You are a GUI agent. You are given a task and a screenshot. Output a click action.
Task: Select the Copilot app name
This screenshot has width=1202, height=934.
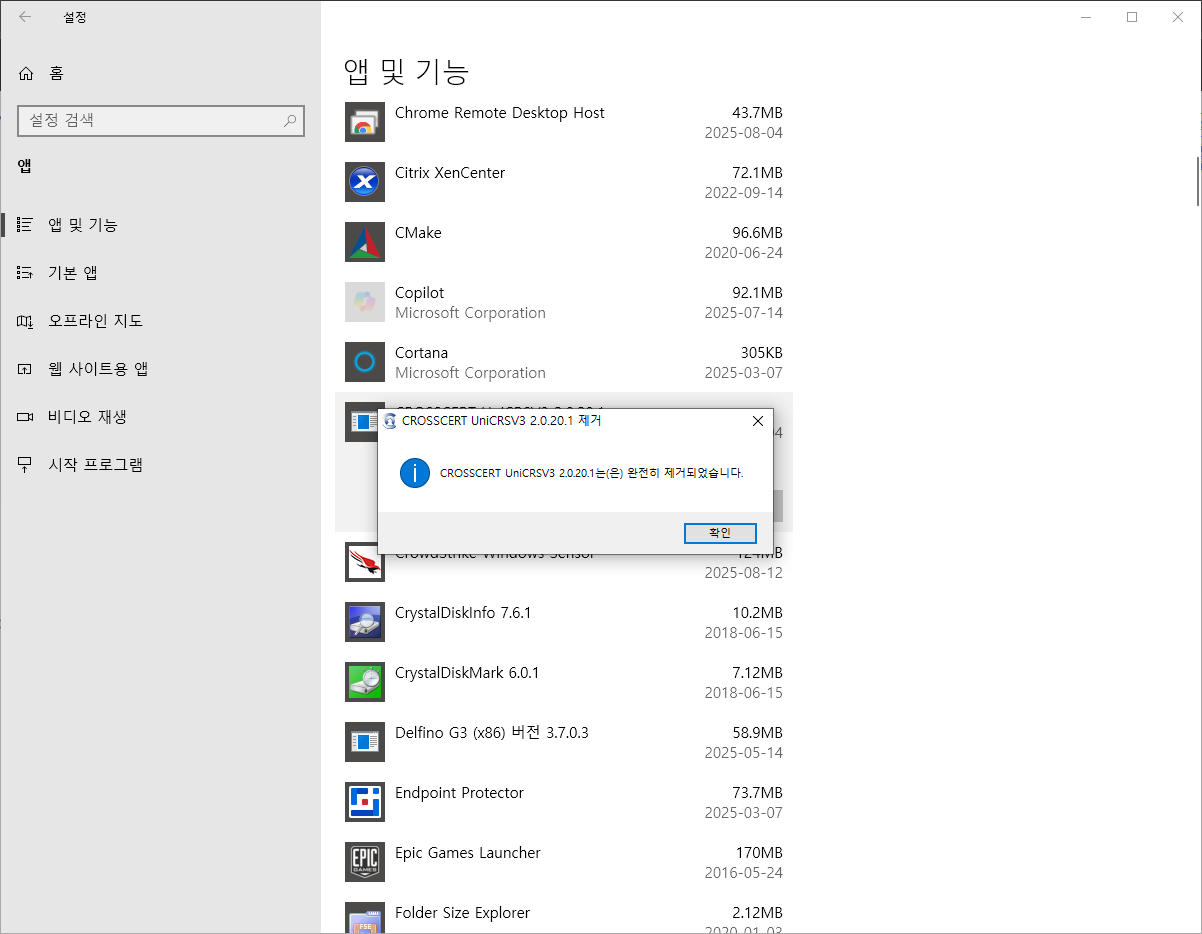point(419,293)
